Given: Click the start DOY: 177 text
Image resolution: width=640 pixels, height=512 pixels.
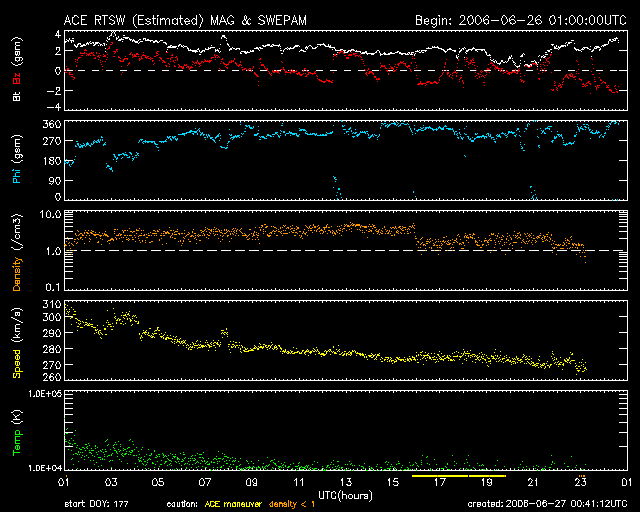Looking at the screenshot, I should point(96,504).
